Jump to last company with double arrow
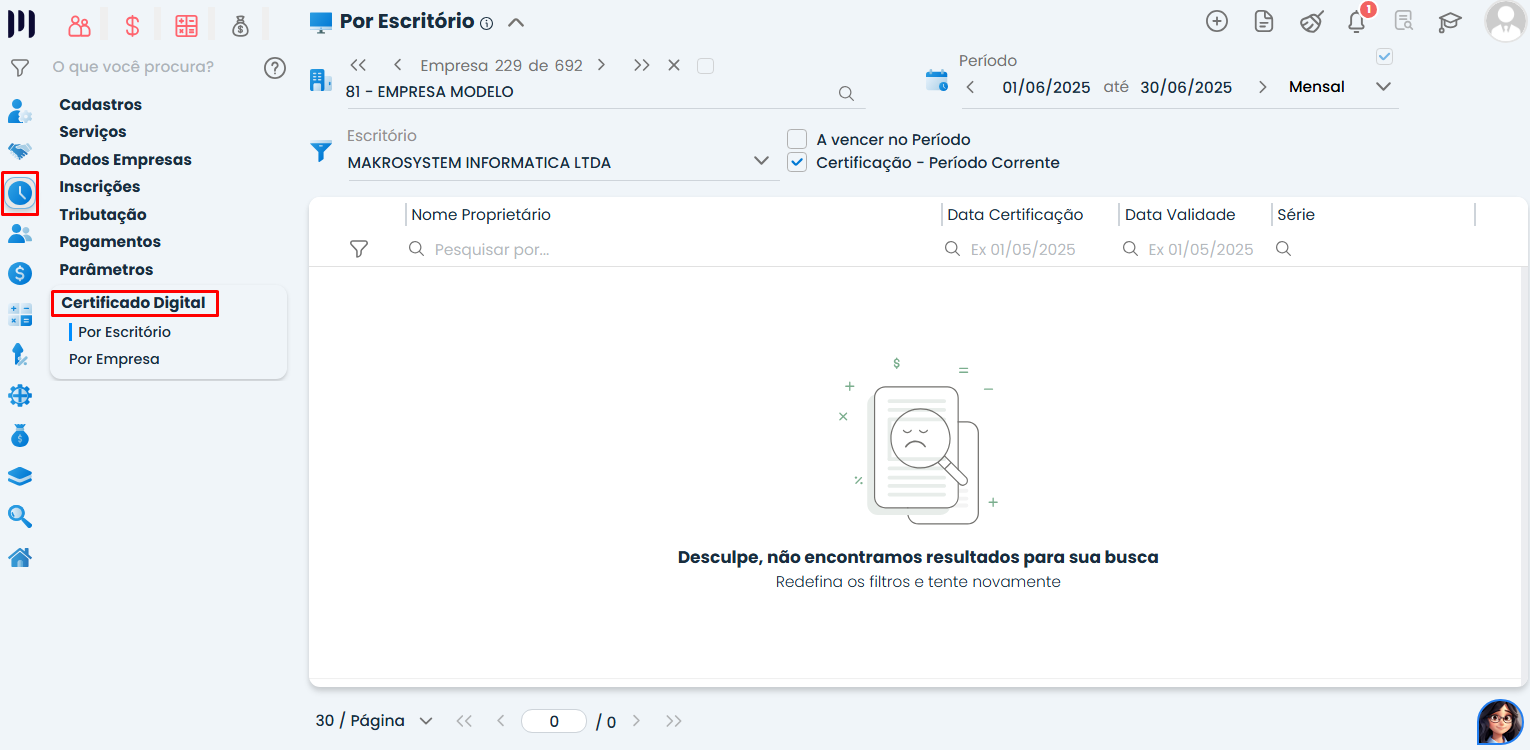Screen dimensions: 1530x750 pos(641,65)
